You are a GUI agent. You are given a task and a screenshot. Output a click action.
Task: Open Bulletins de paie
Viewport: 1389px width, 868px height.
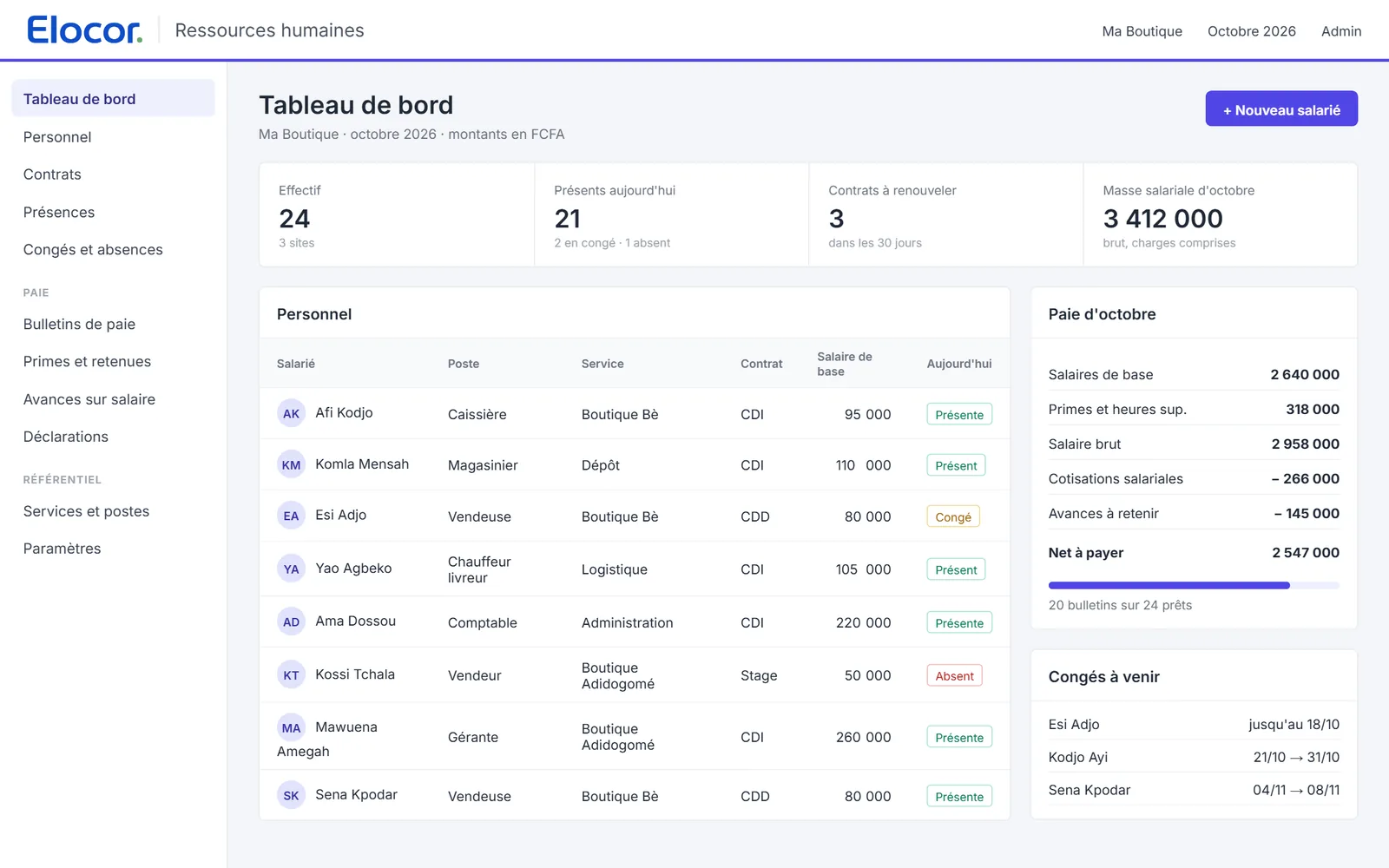click(113, 324)
